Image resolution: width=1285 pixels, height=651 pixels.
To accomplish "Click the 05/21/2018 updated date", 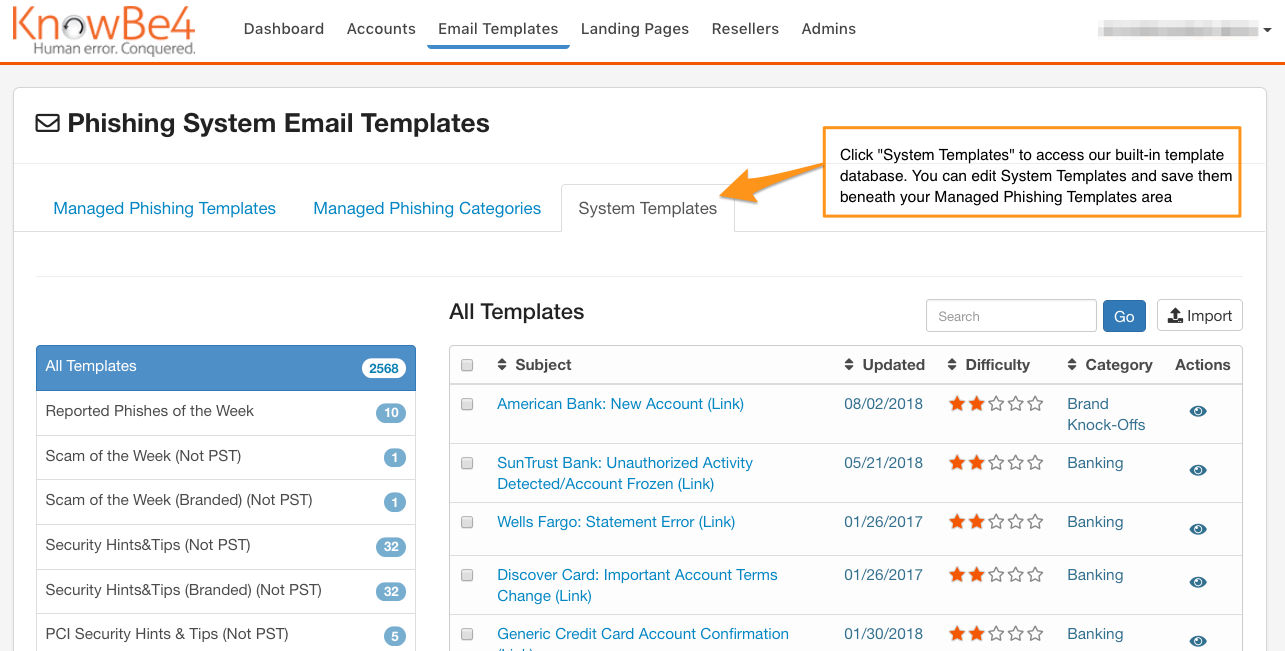I will [883, 463].
